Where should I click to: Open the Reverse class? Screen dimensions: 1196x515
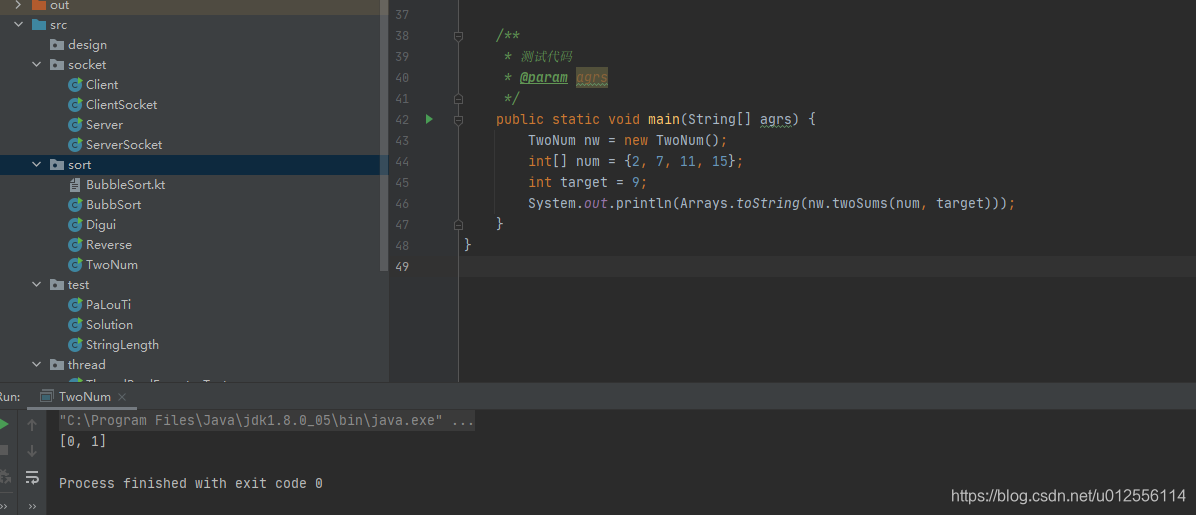click(100, 245)
